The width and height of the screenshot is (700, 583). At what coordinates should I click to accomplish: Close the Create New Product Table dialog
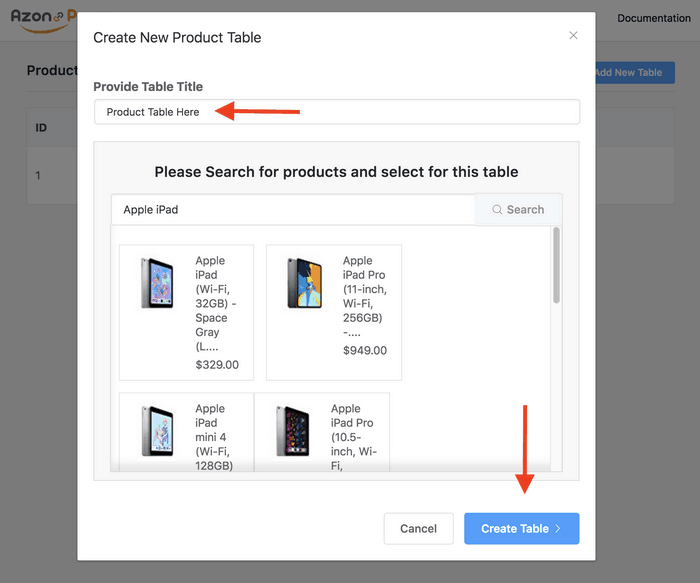point(573,35)
